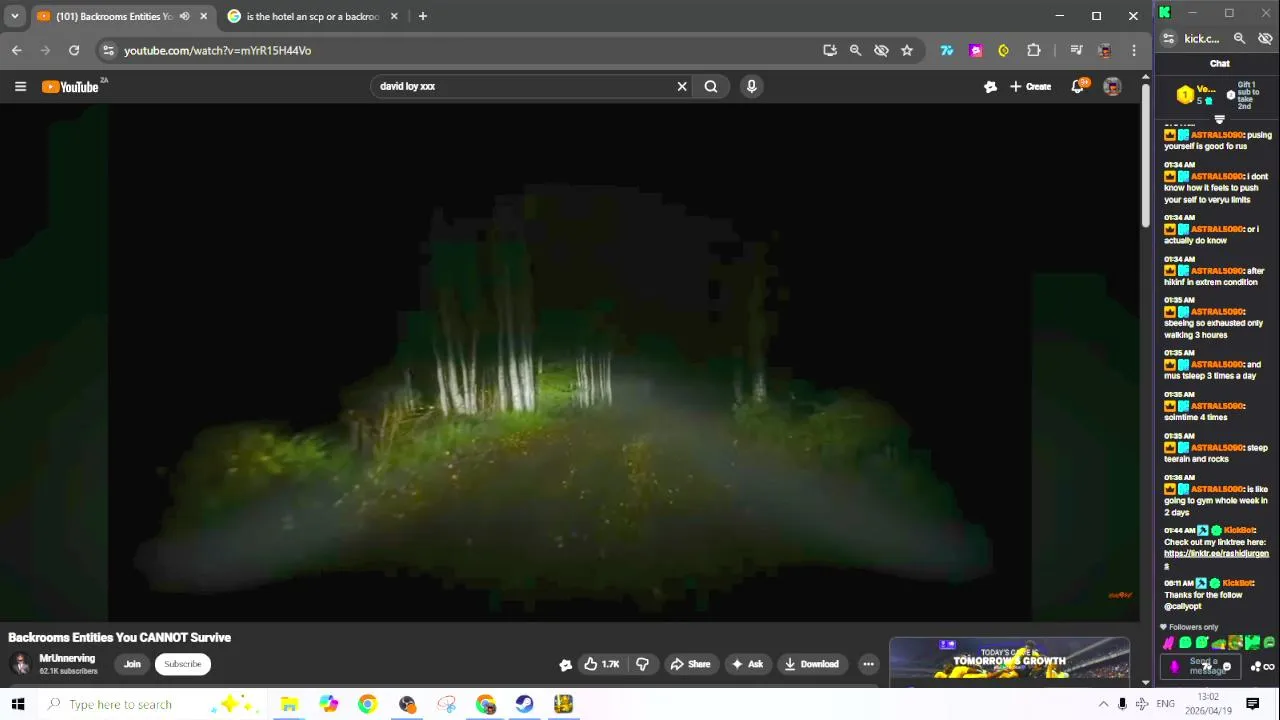Open YouTube account avatar menu
1280x720 pixels.
(x=1112, y=87)
